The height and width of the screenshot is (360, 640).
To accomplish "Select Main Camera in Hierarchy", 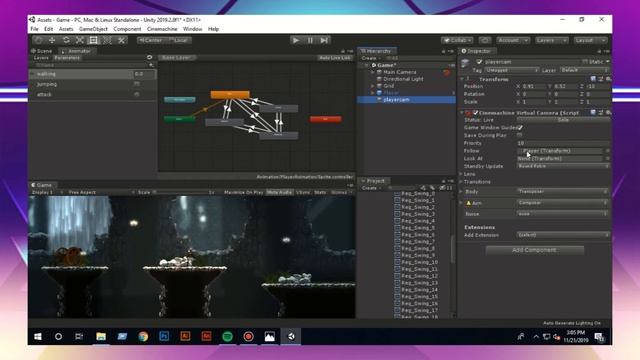I will coord(400,72).
